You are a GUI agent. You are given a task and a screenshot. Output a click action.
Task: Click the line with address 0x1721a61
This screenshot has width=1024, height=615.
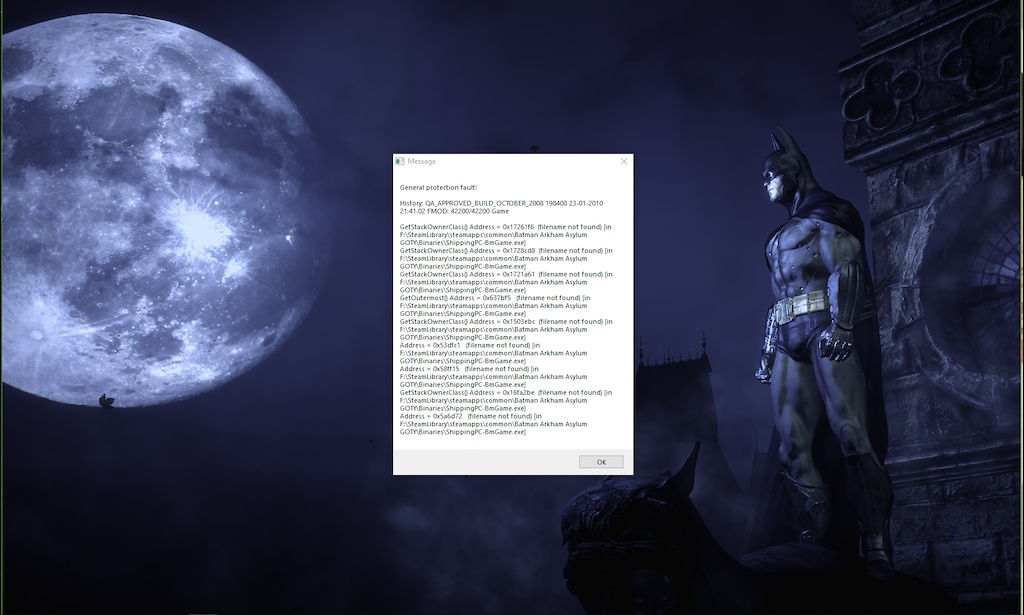(506, 274)
